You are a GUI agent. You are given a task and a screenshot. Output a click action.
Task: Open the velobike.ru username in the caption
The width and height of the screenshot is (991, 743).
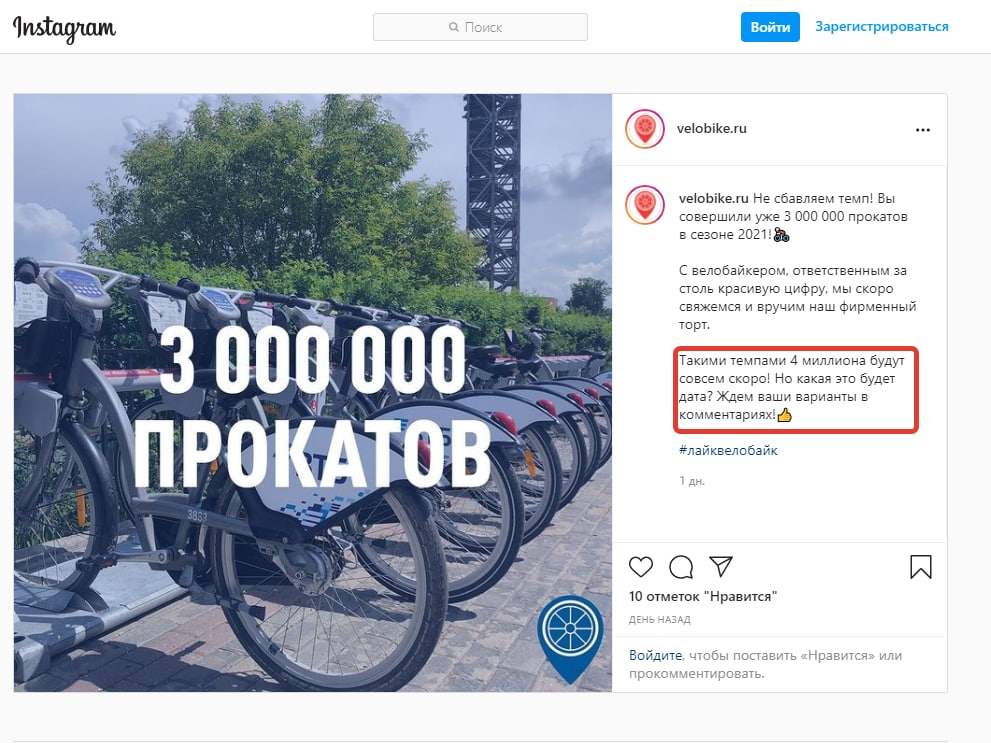click(714, 198)
